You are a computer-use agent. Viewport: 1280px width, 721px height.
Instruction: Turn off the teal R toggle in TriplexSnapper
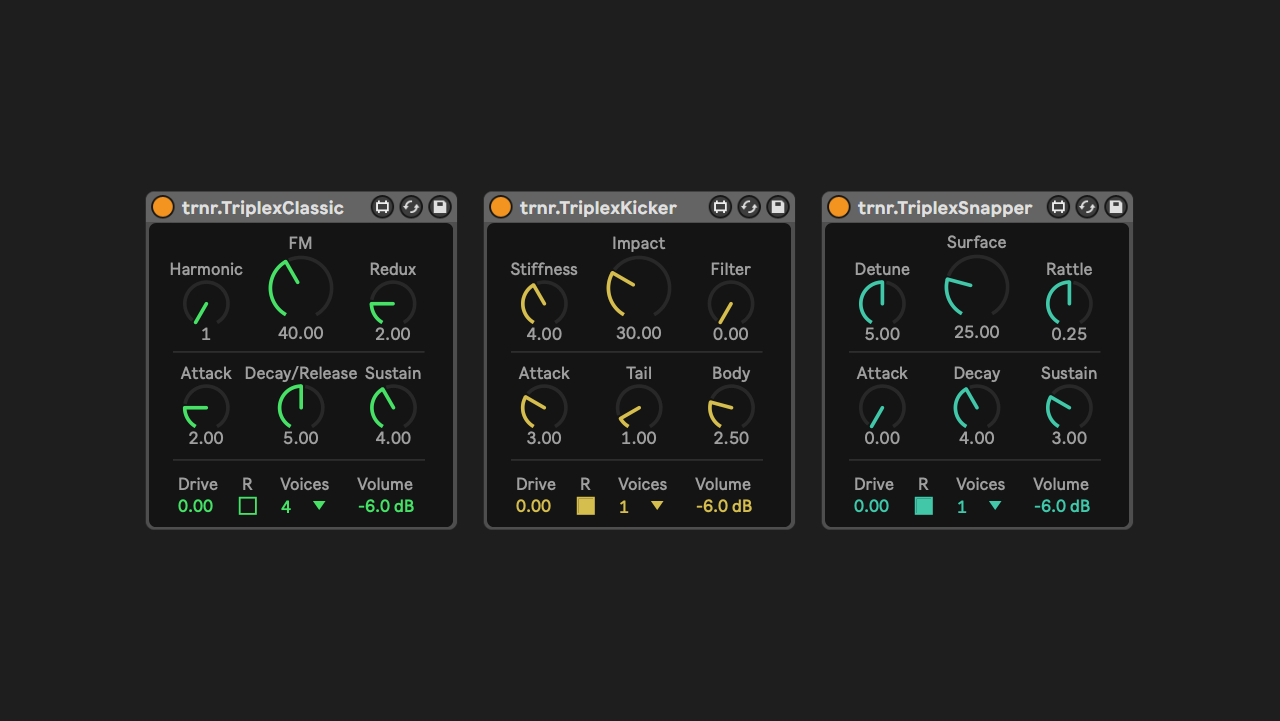coord(924,506)
